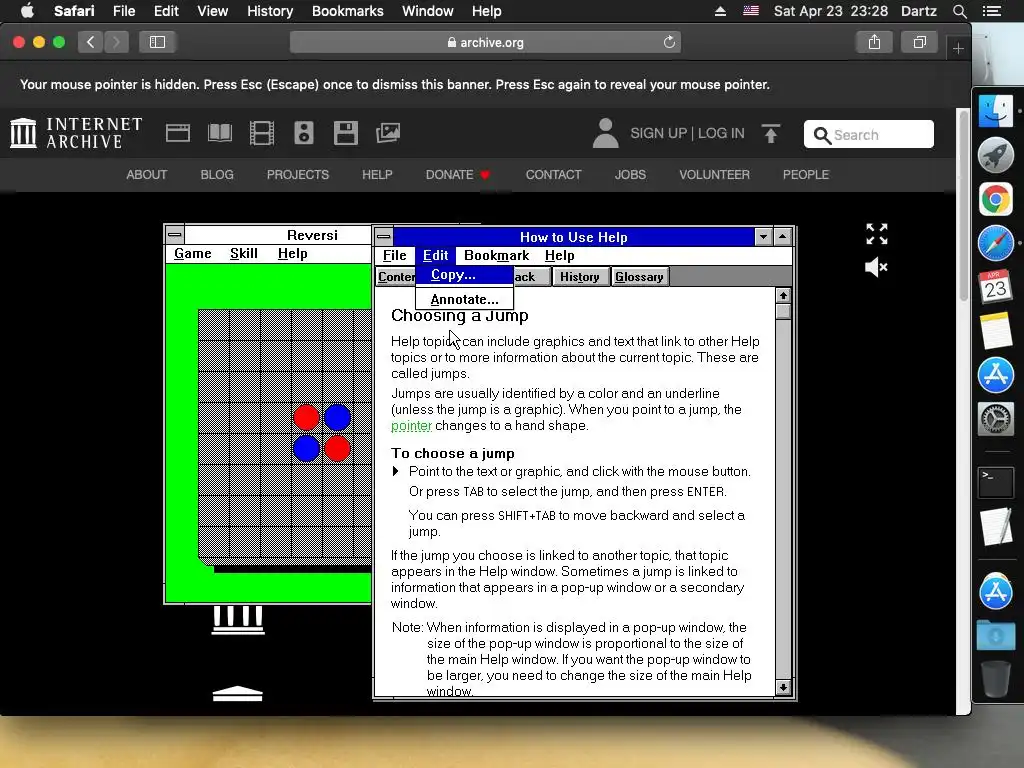Screen dimensions: 1024x768
Task: Choose Annotate... from the Edit menu
Action: [x=464, y=300]
